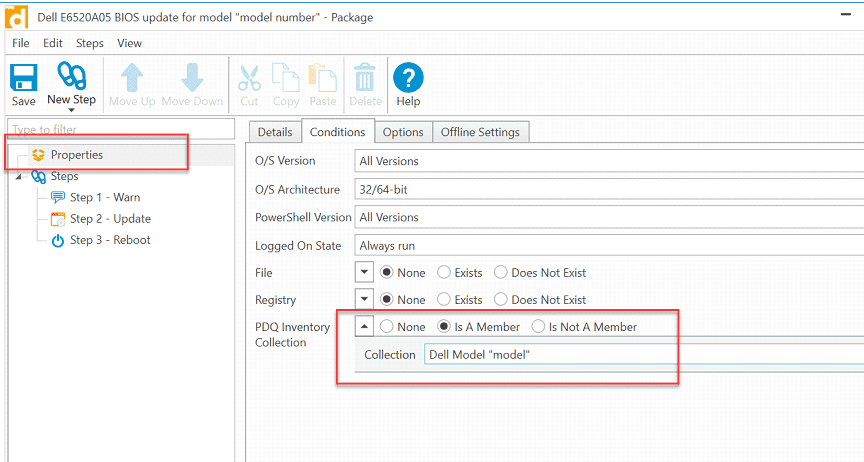Expand the File condition section arrow
Screen dimensions: 864x462
coord(364,272)
